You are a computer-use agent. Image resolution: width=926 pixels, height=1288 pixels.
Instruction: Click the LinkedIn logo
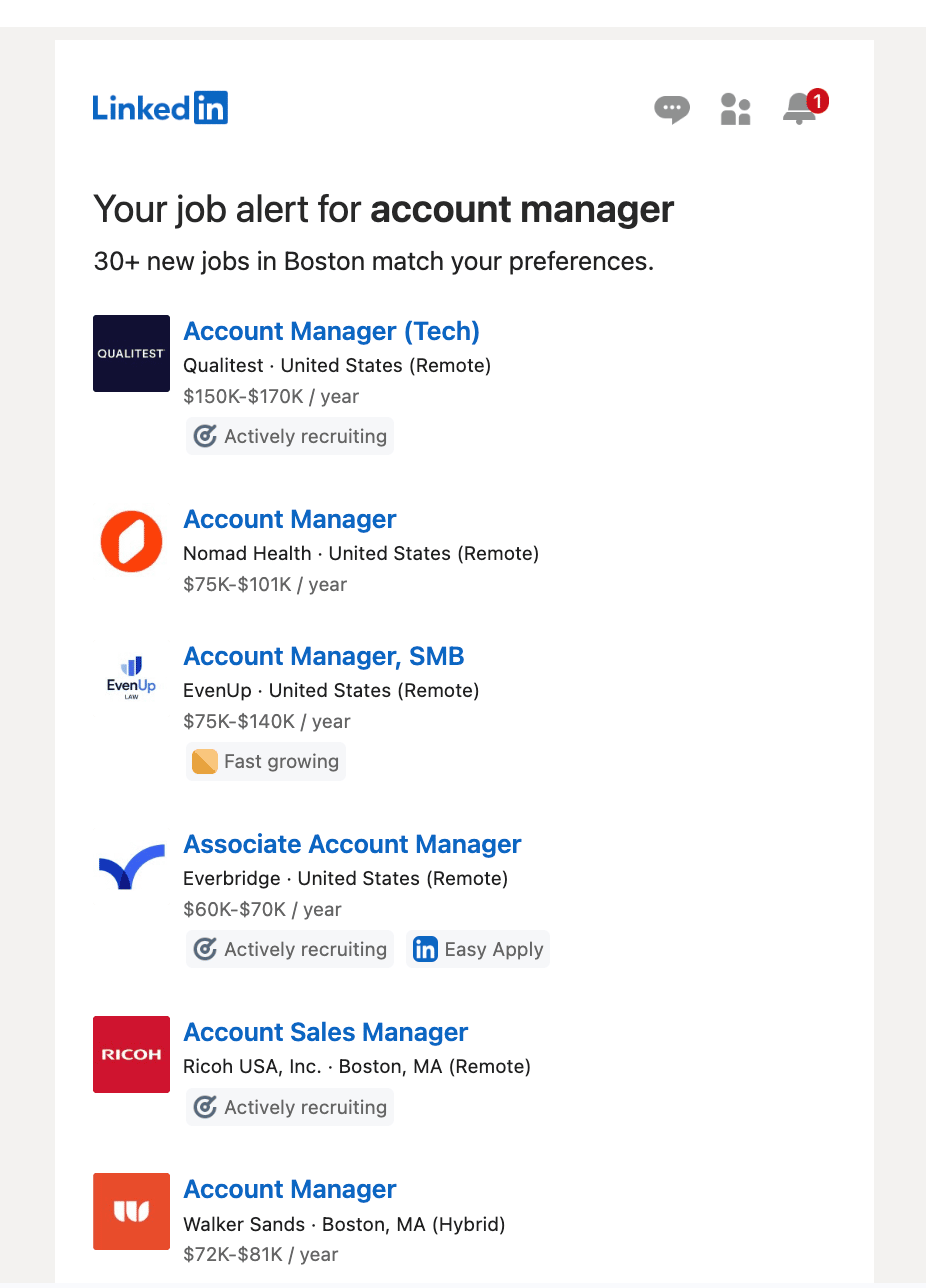(x=160, y=108)
